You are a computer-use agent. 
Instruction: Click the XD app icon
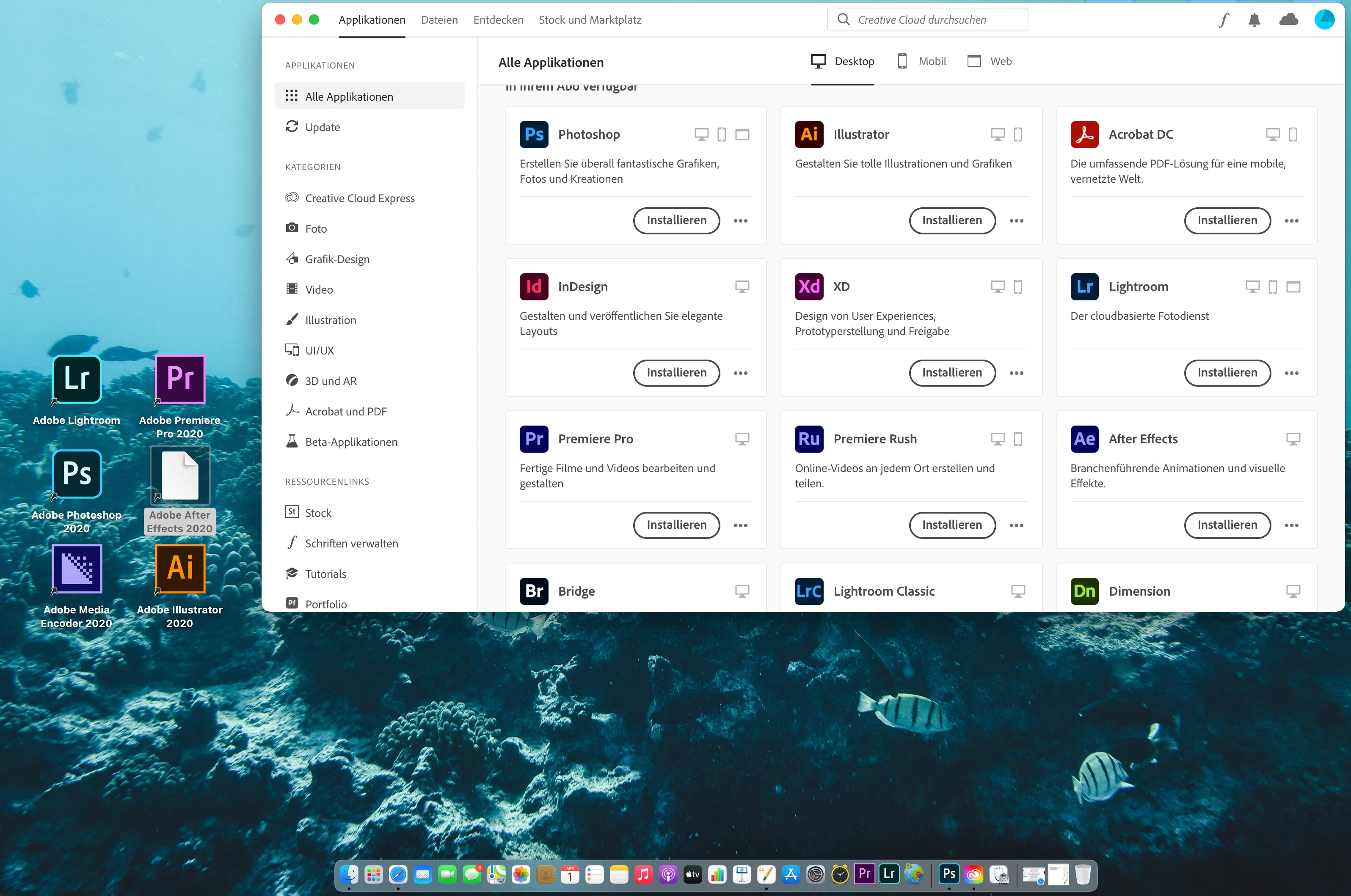pyautogui.click(x=808, y=286)
